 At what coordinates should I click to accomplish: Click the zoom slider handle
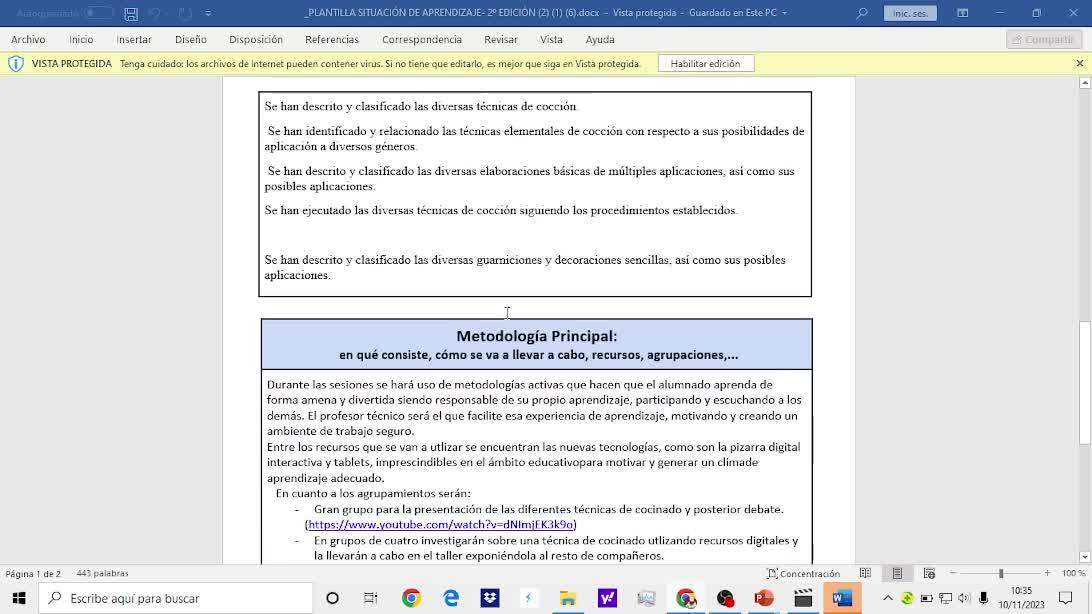point(1000,573)
